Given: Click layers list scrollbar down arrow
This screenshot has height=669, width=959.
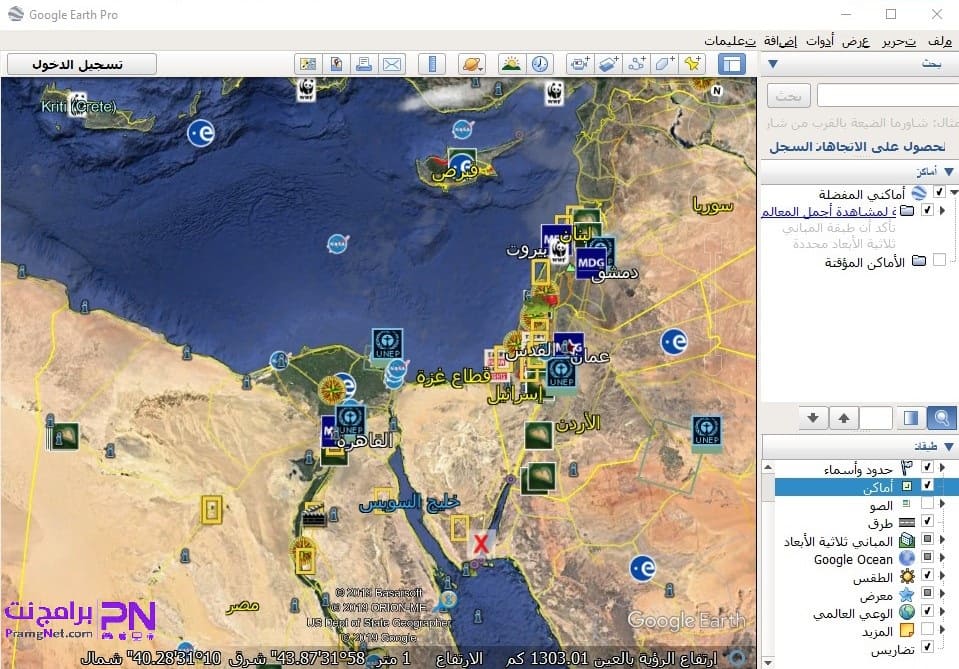Looking at the screenshot, I should coord(768,663).
